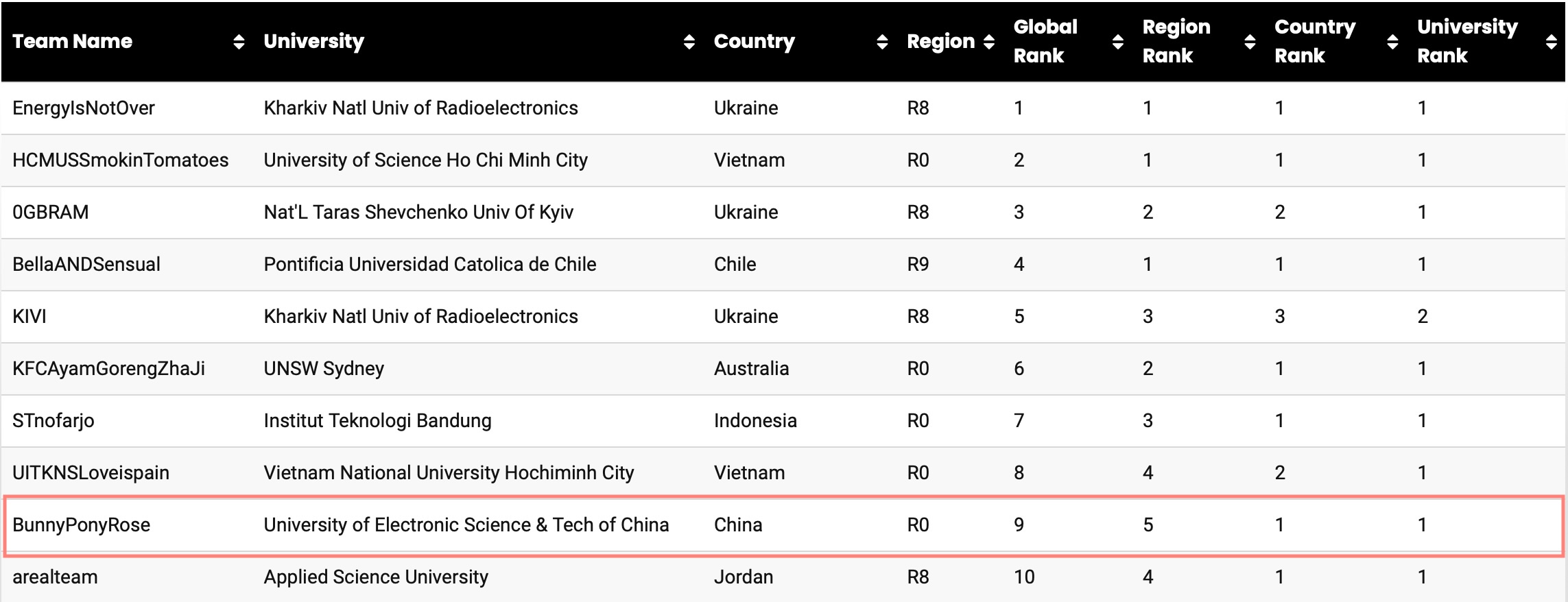Click team name EnergyIsNotOver
1568x602 pixels.
[x=84, y=108]
